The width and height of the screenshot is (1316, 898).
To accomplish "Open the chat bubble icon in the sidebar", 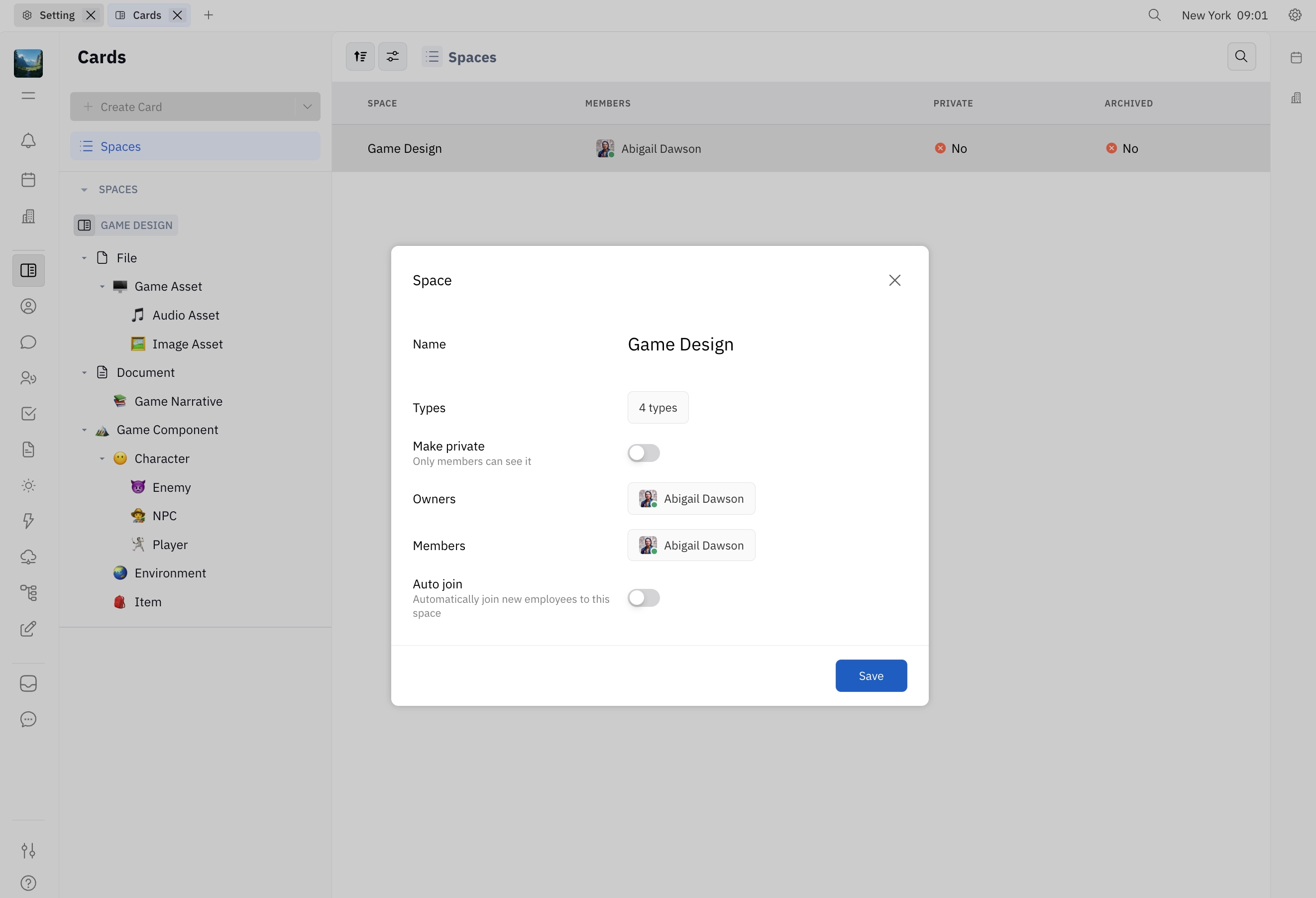I will [x=28, y=342].
